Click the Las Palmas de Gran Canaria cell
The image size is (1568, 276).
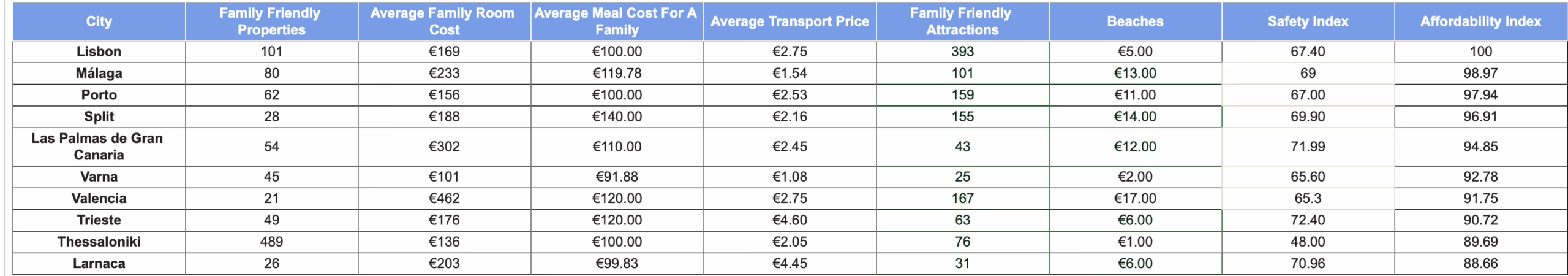pyautogui.click(x=99, y=147)
